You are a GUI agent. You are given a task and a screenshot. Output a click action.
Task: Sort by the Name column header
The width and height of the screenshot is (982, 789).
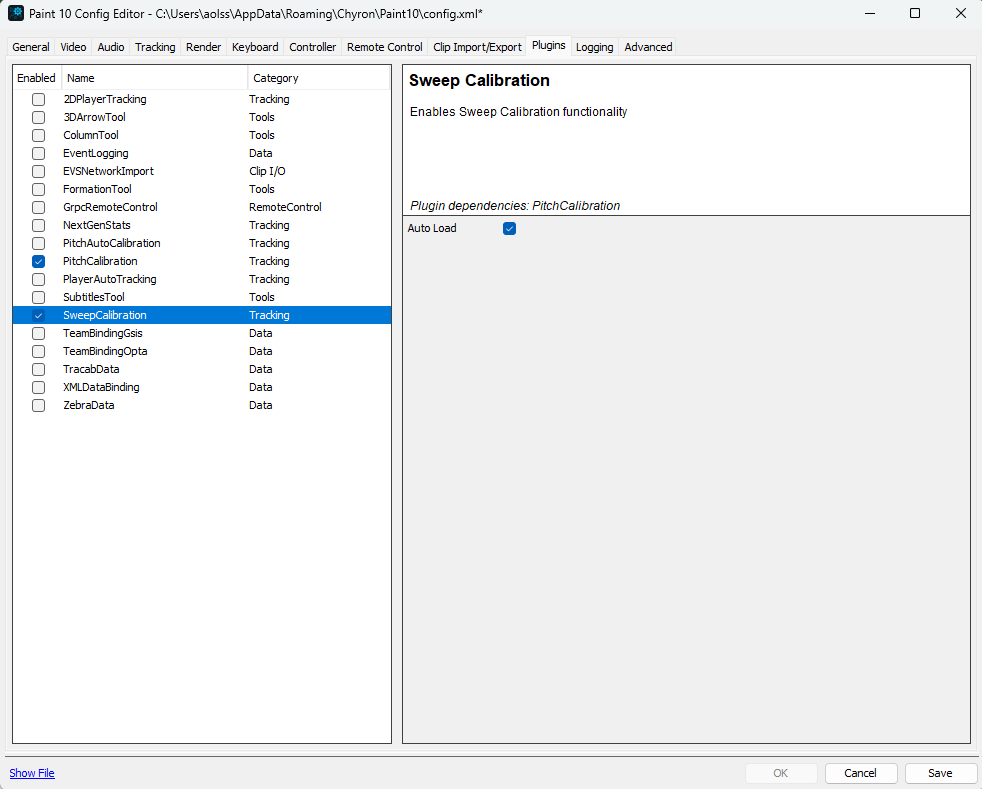155,78
